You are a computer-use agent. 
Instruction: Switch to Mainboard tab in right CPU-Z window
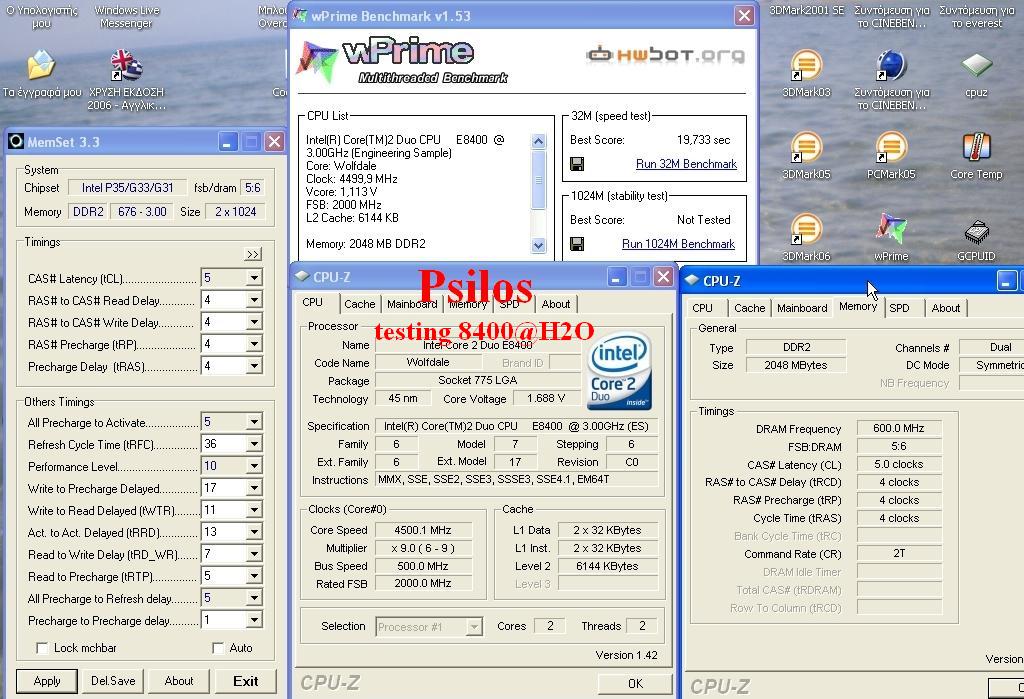pyautogui.click(x=802, y=308)
